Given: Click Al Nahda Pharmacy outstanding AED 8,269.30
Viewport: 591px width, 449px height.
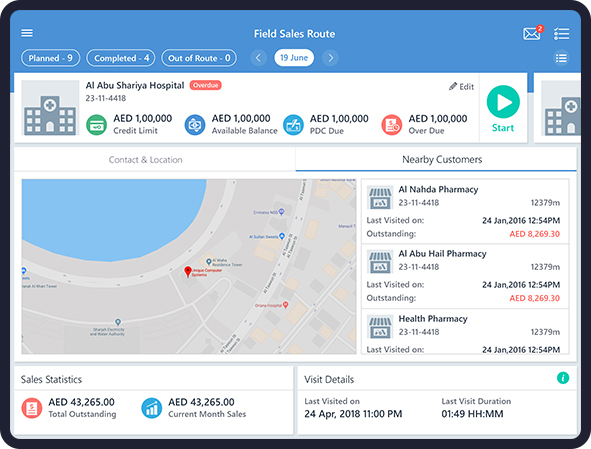Looking at the screenshot, I should point(534,234).
